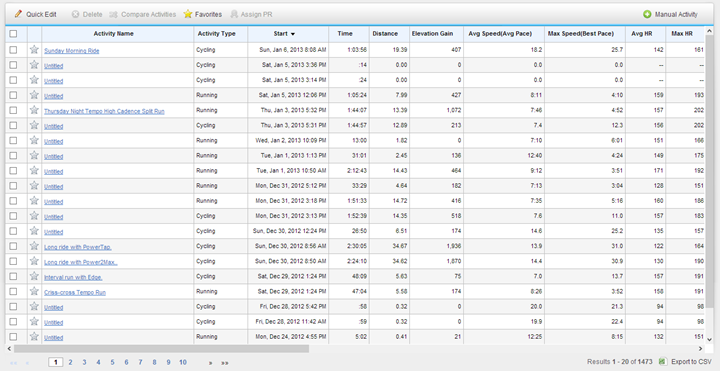Image resolution: width=720 pixels, height=371 pixels.
Task: Select checkbox for Long ride with Power2Max
Action: click(x=13, y=261)
